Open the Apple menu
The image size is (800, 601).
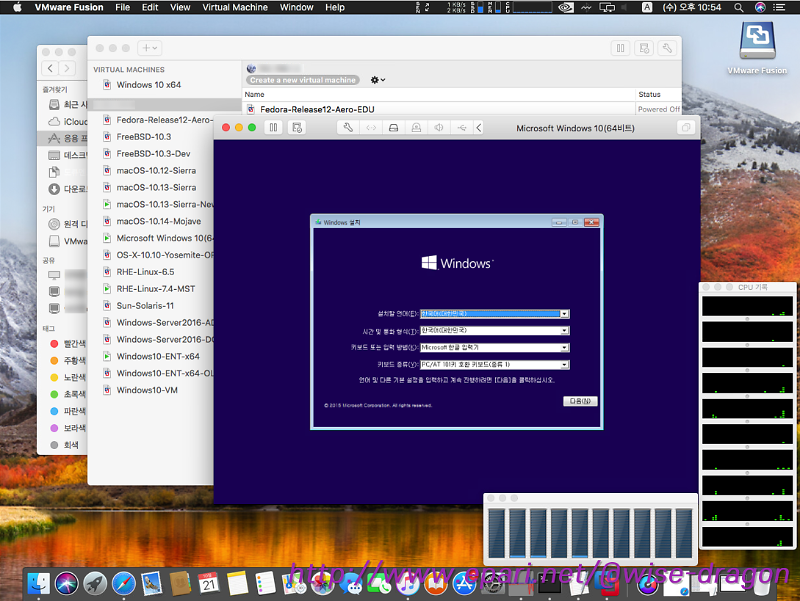17,7
